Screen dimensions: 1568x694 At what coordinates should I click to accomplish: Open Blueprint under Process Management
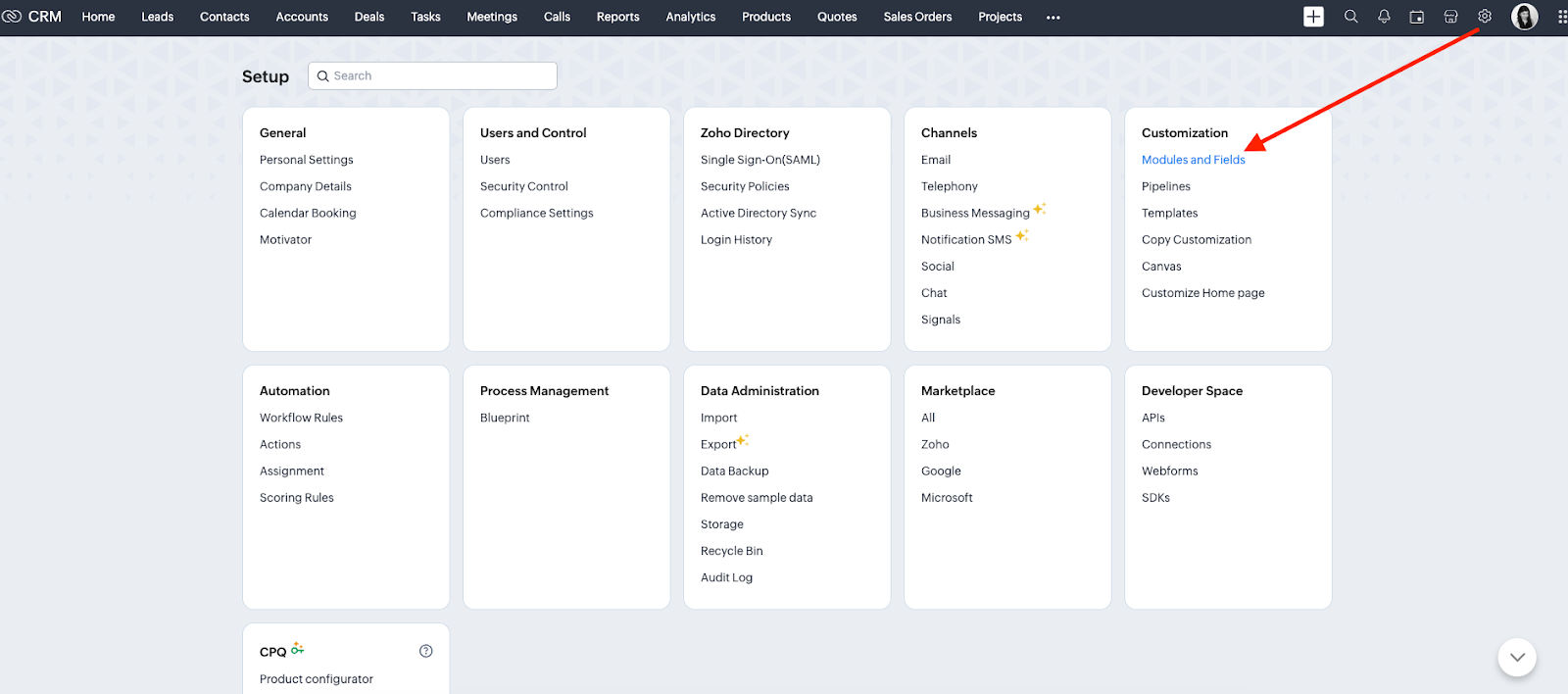505,418
